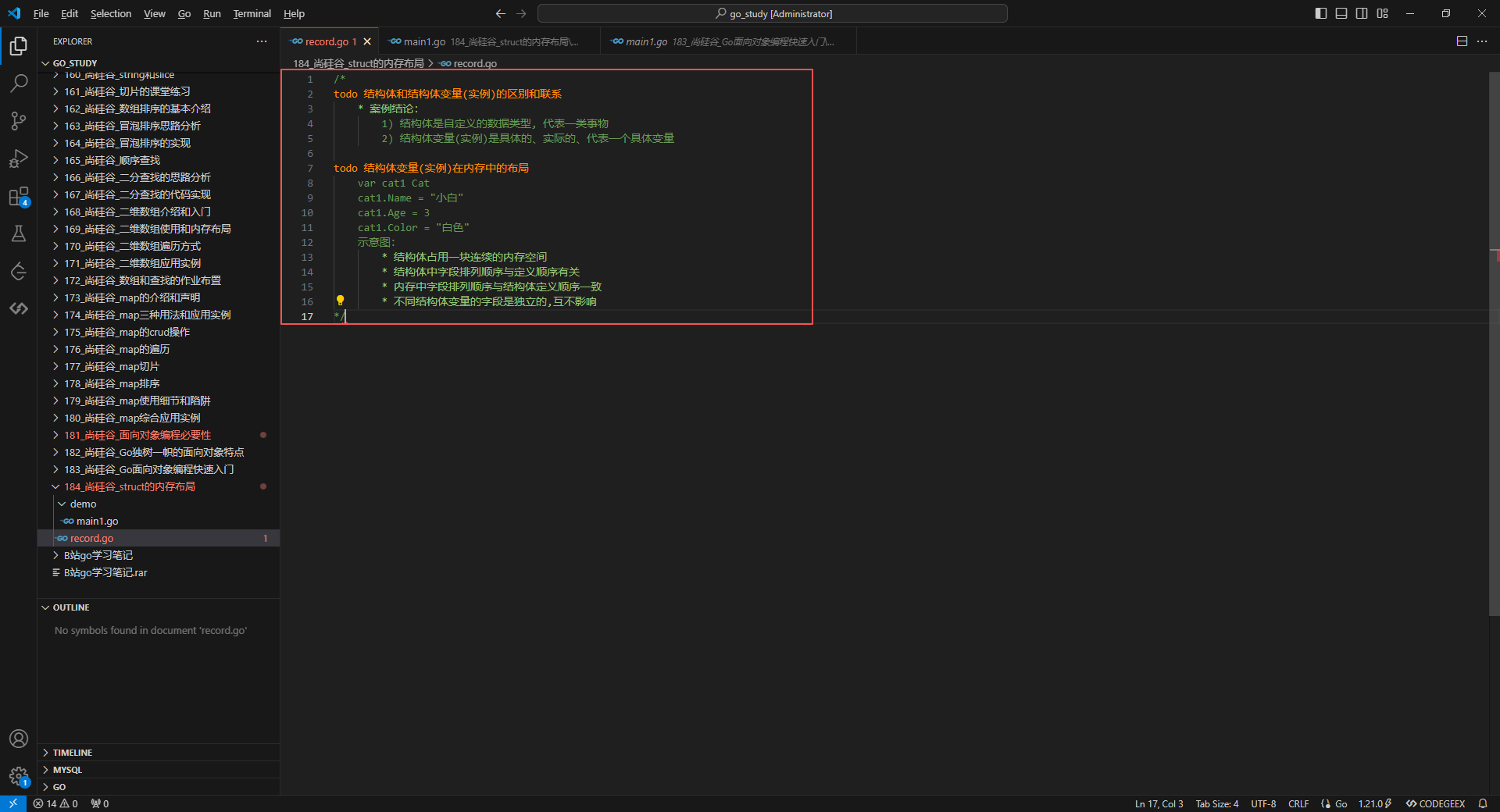Toggle the Primary Side Bar
The height and width of the screenshot is (812, 1500).
(x=1321, y=13)
